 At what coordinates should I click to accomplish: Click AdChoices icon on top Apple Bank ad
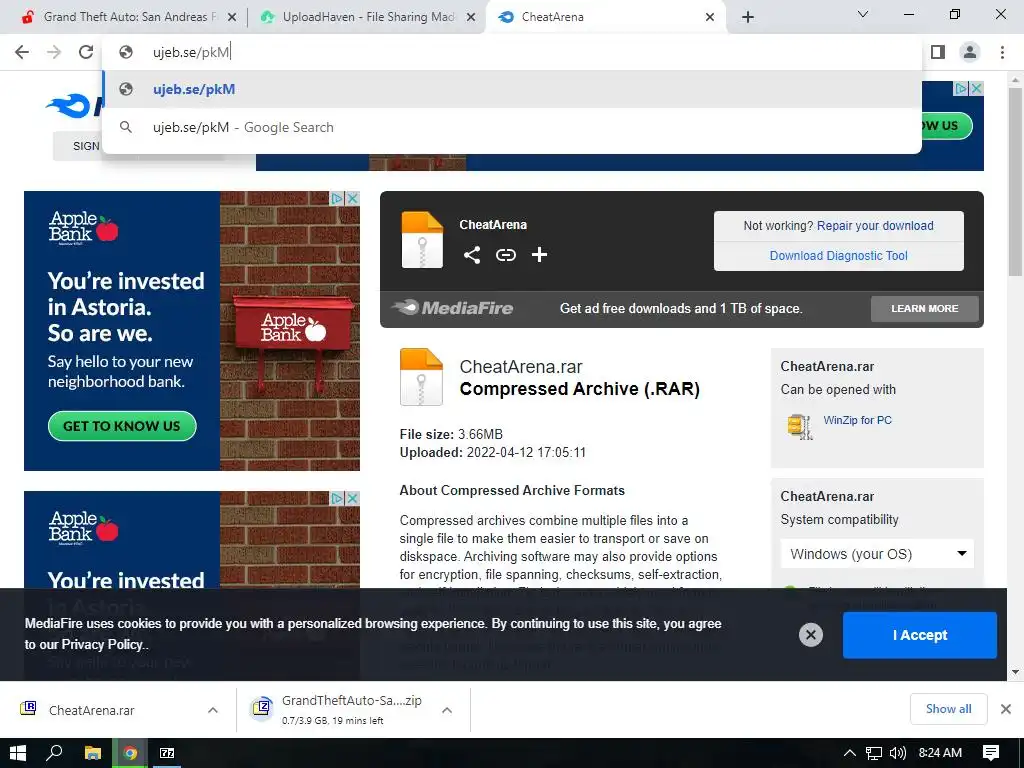(x=337, y=198)
